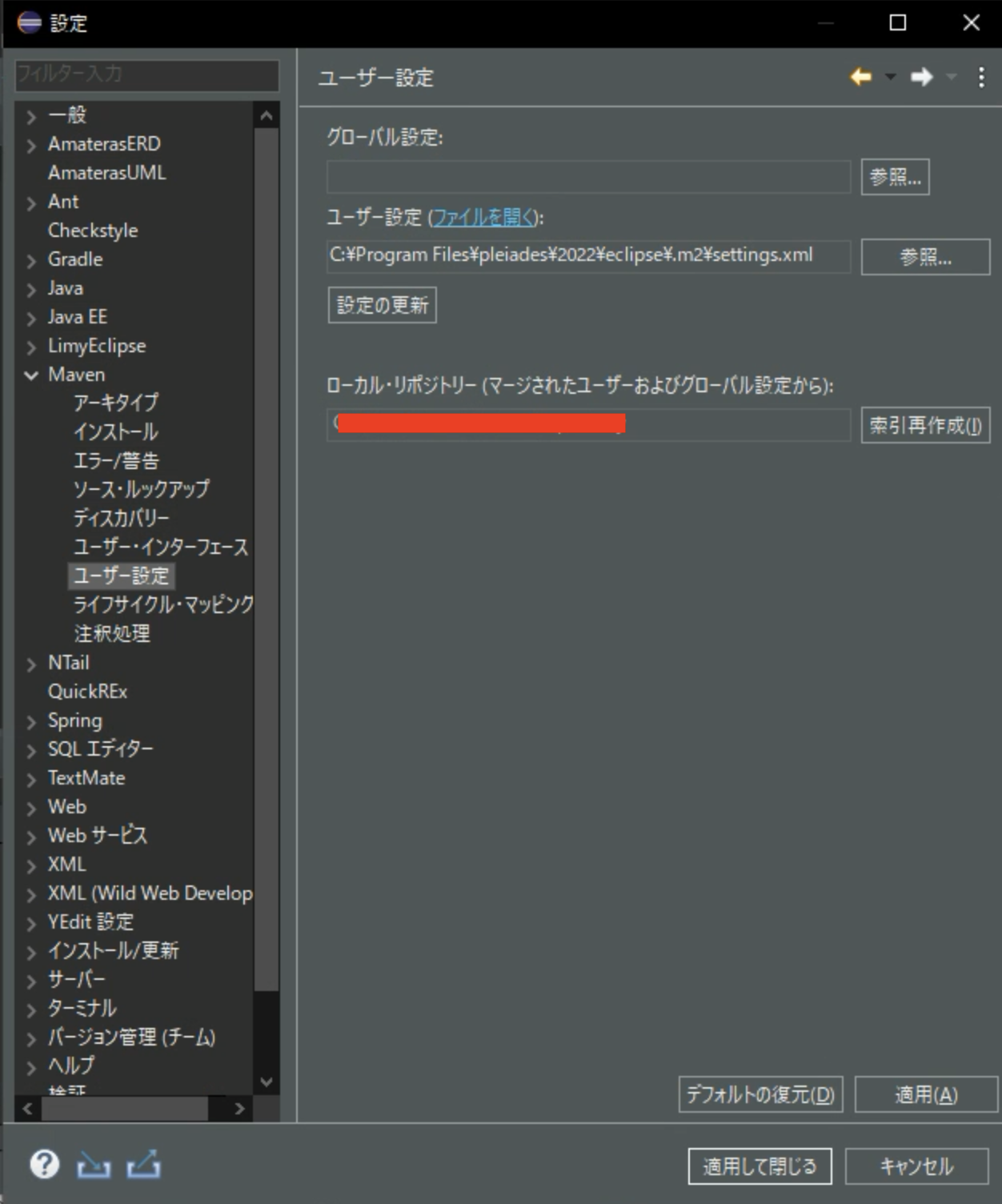Screen dimensions: 1002x1204
Task: Navigate back with the yellow arrow icon
Action: tap(860, 77)
